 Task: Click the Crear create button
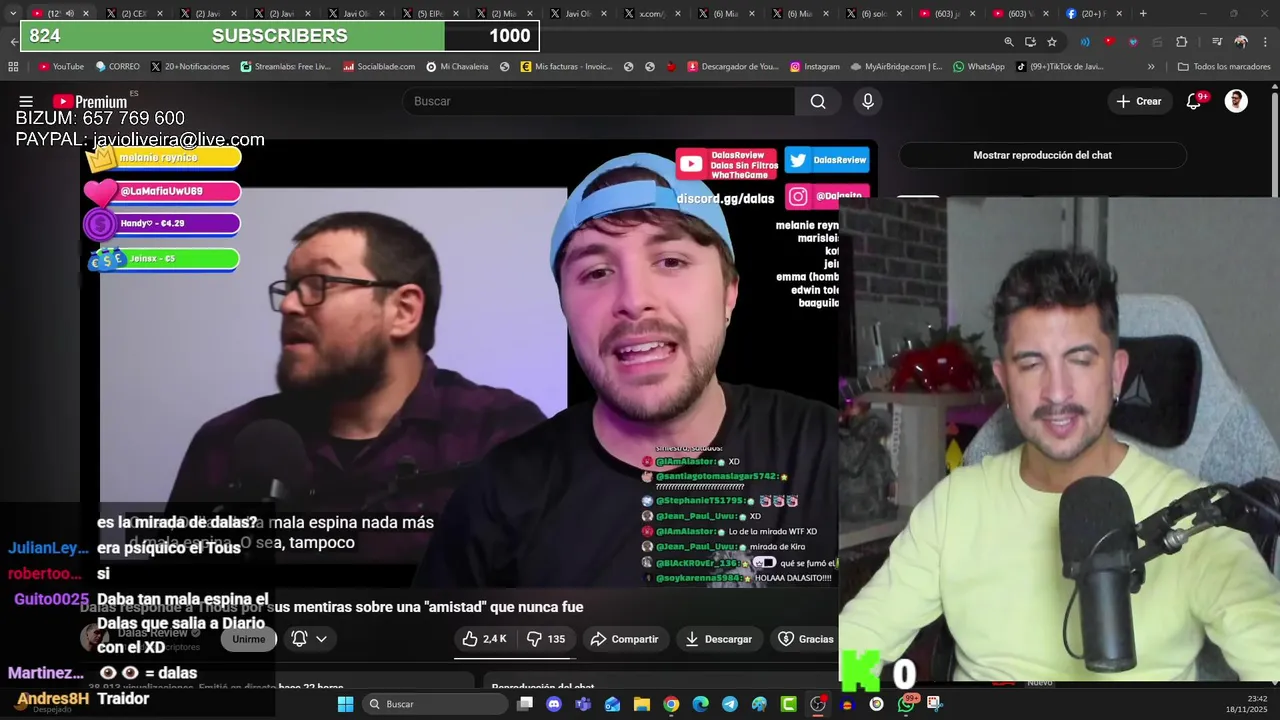click(1139, 101)
